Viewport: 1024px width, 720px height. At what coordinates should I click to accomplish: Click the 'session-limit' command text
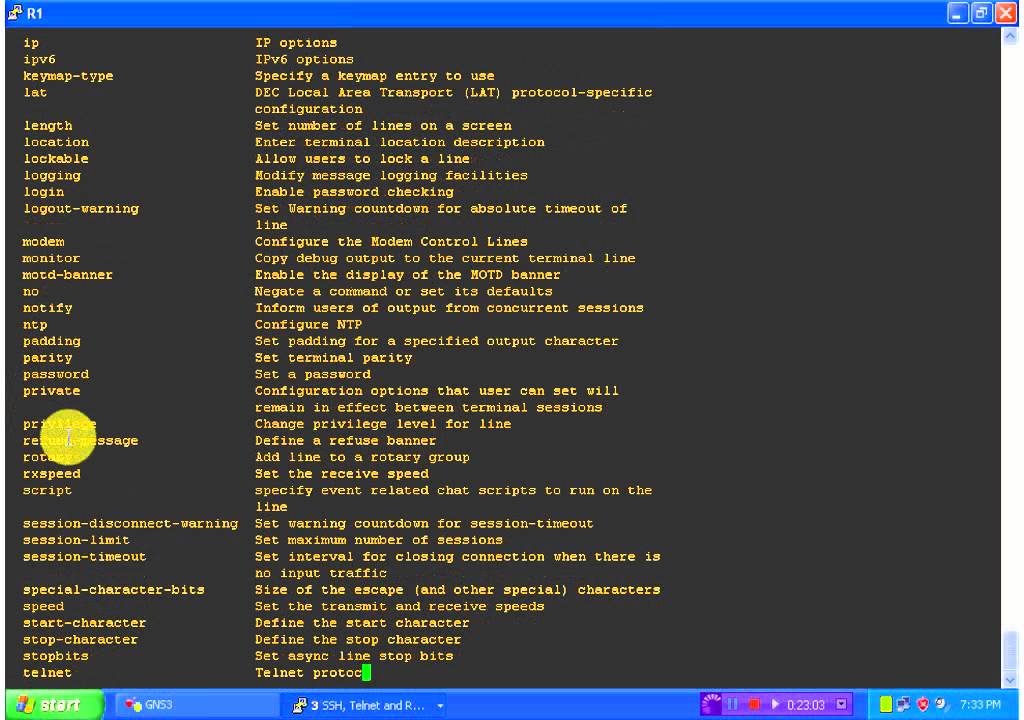pos(76,540)
